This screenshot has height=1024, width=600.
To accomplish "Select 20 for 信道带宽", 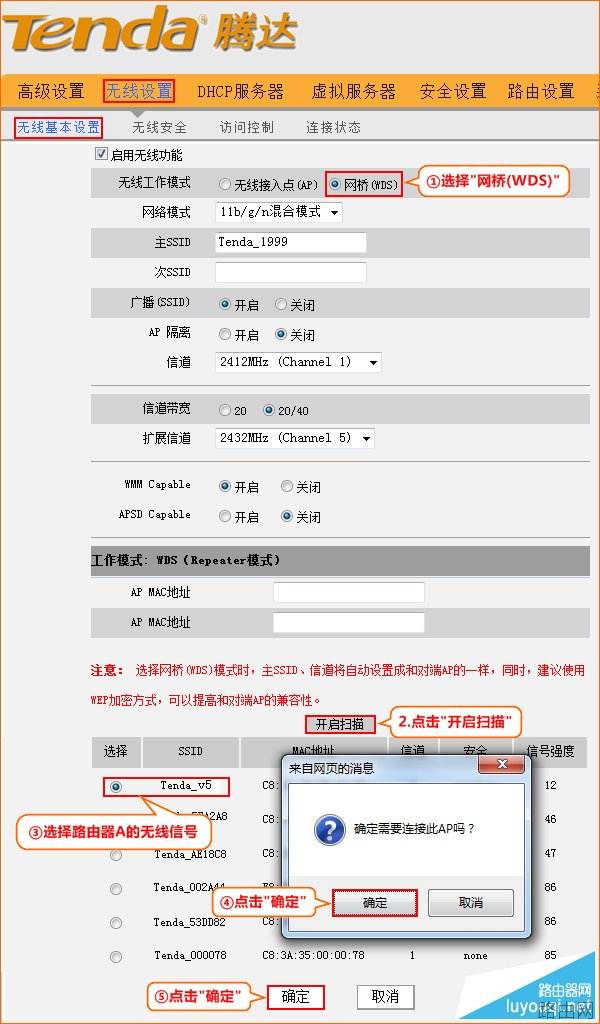I will click(225, 411).
